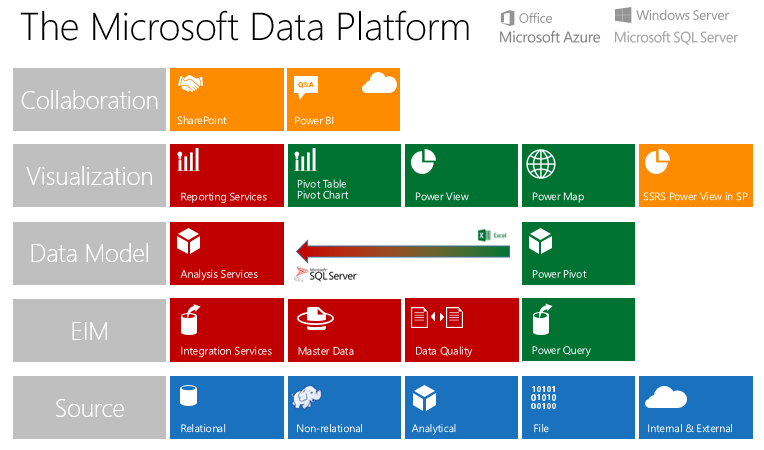Click the Non-relational elephant icon
Image resolution: width=764 pixels, height=450 pixels.
point(306,397)
